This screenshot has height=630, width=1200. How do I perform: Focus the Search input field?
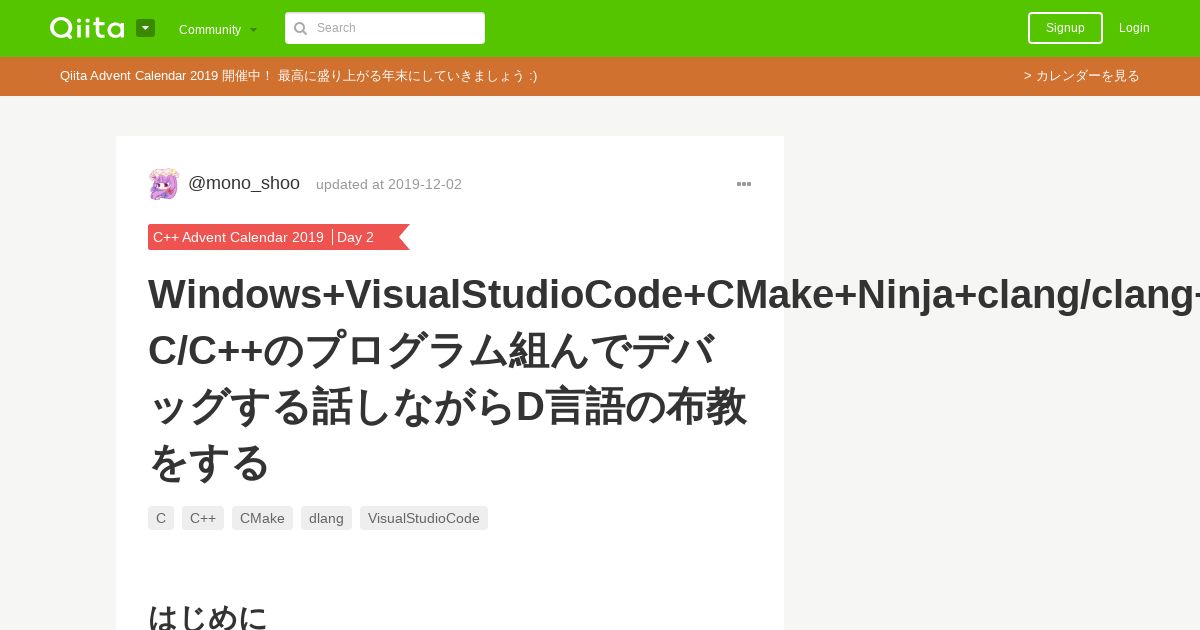(x=385, y=28)
